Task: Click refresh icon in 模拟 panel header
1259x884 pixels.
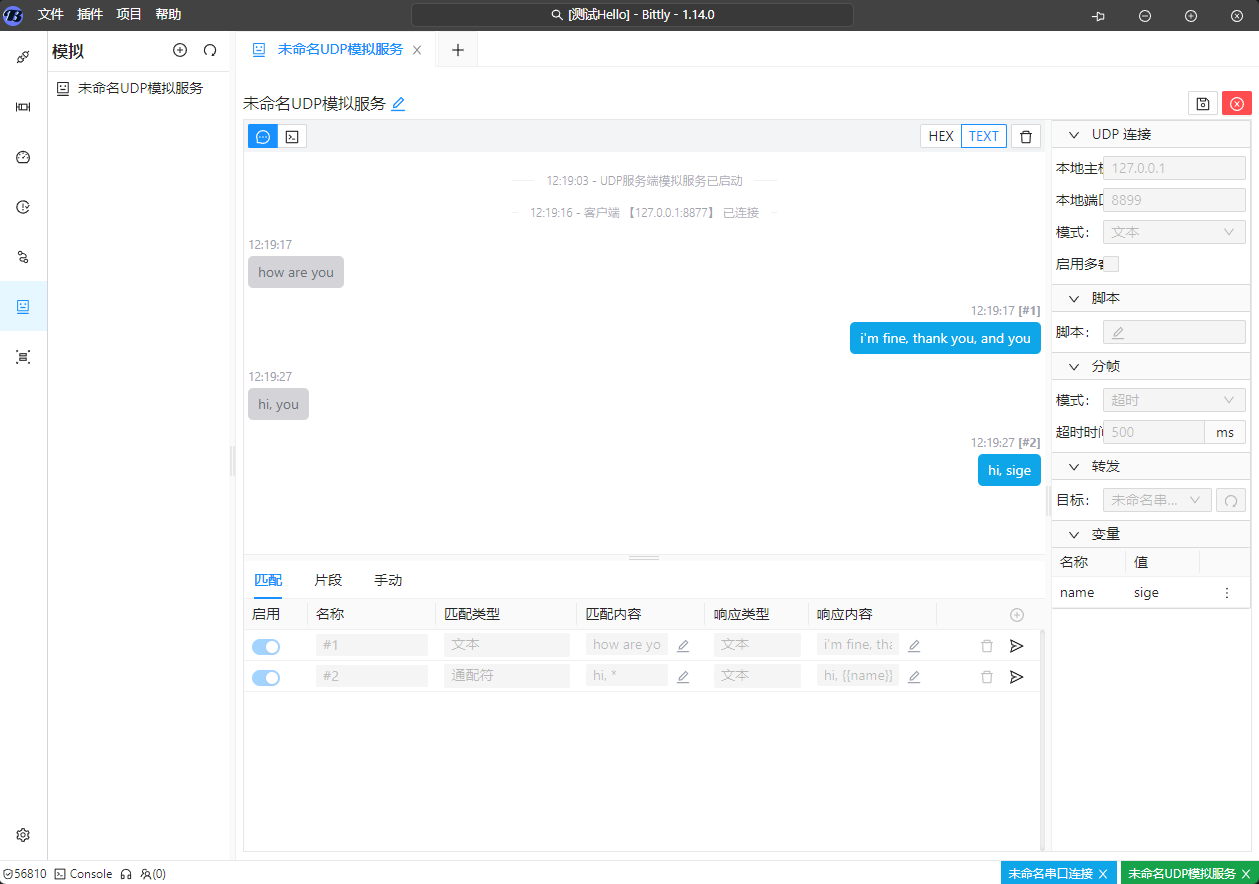Action: [x=210, y=50]
